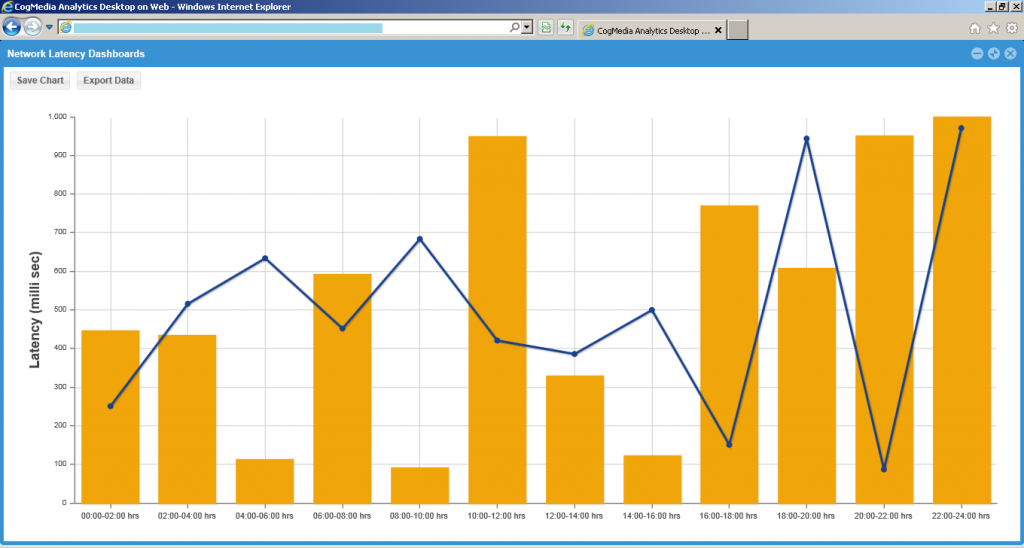Click the compatibility view icon
This screenshot has width=1024, height=548.
click(x=546, y=27)
